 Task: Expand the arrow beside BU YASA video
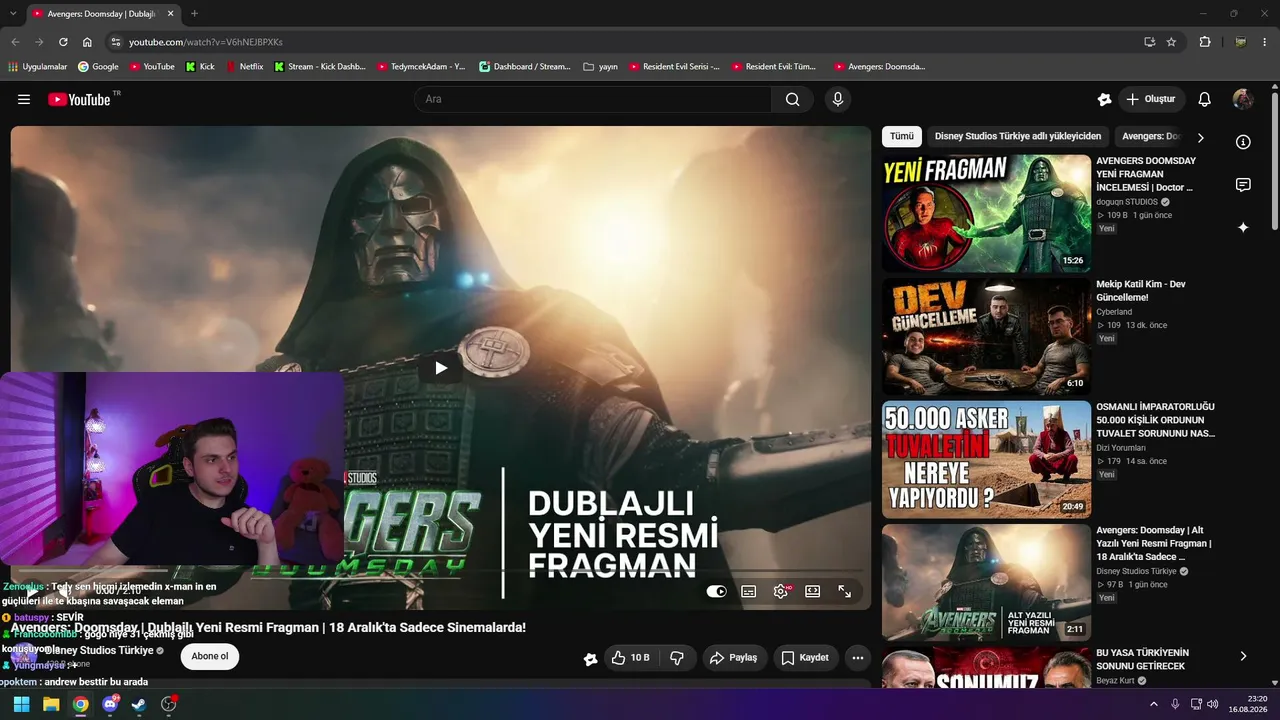click(x=1243, y=656)
